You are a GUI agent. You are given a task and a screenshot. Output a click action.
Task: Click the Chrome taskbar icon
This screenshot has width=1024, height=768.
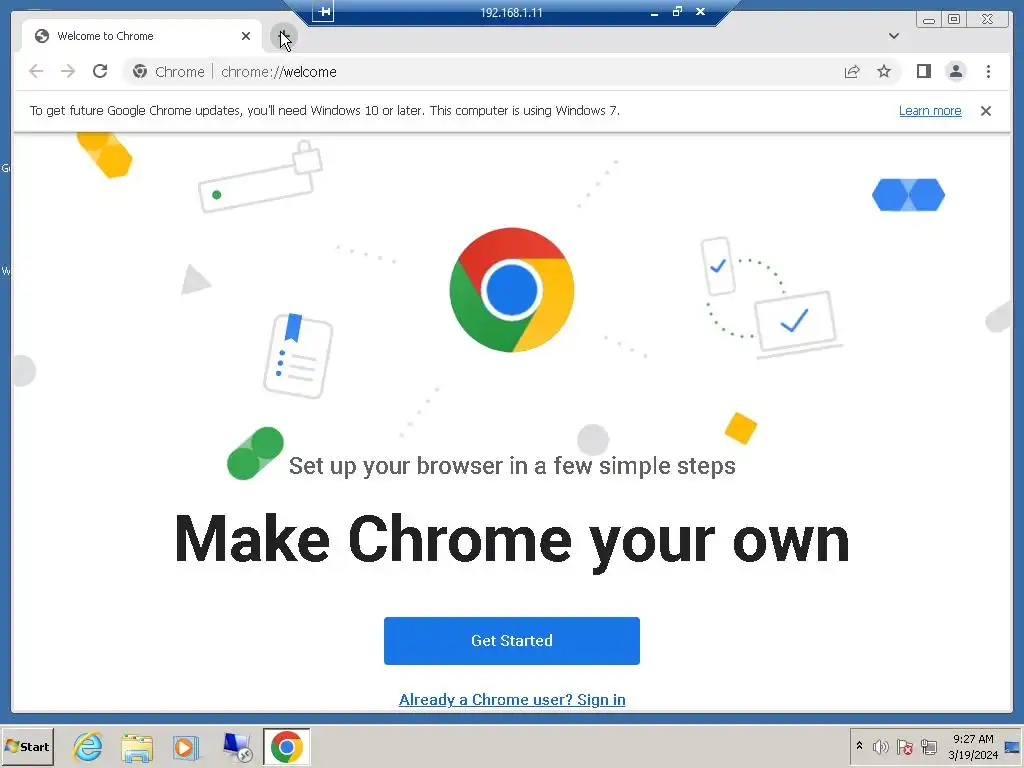point(287,746)
